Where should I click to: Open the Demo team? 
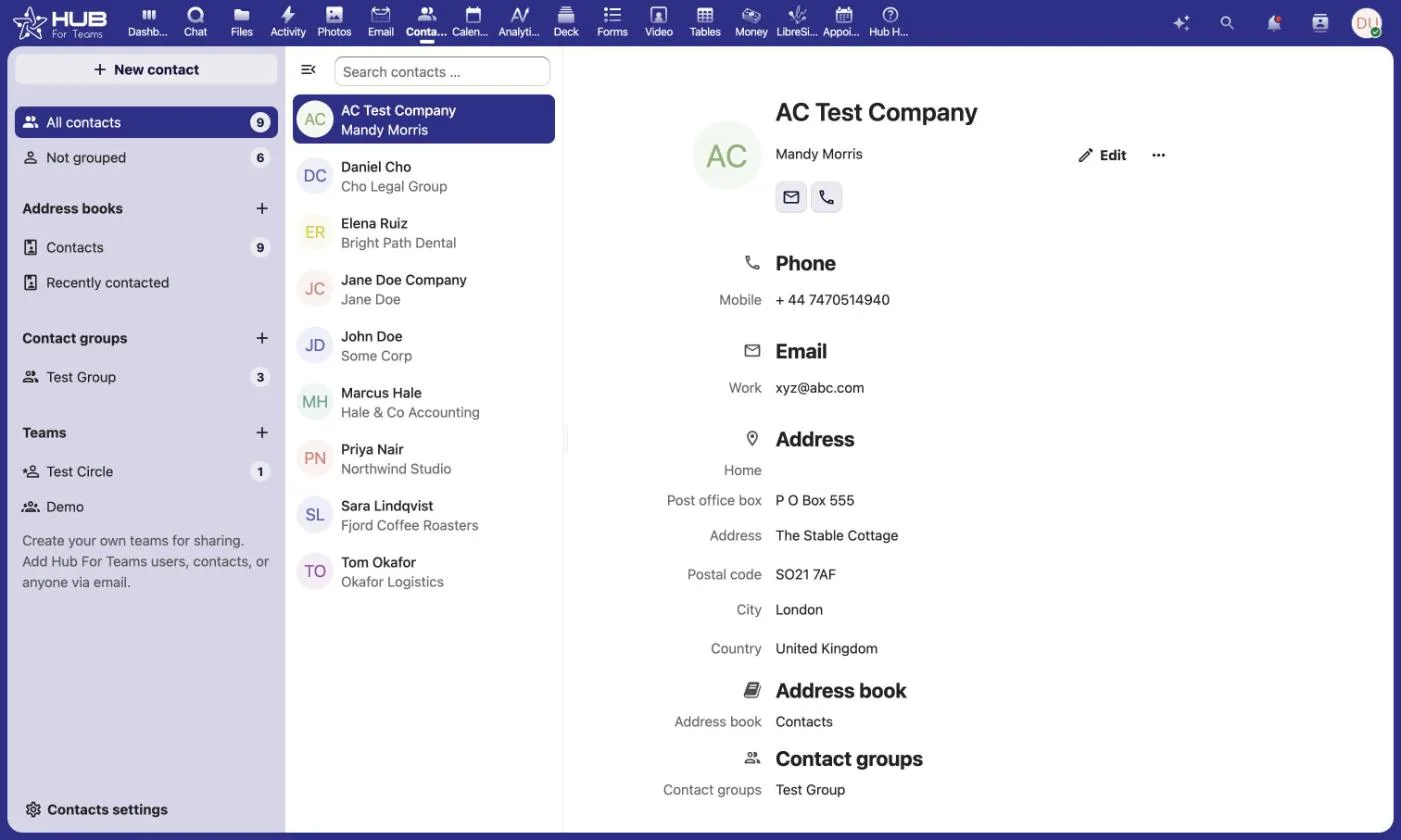(146, 506)
